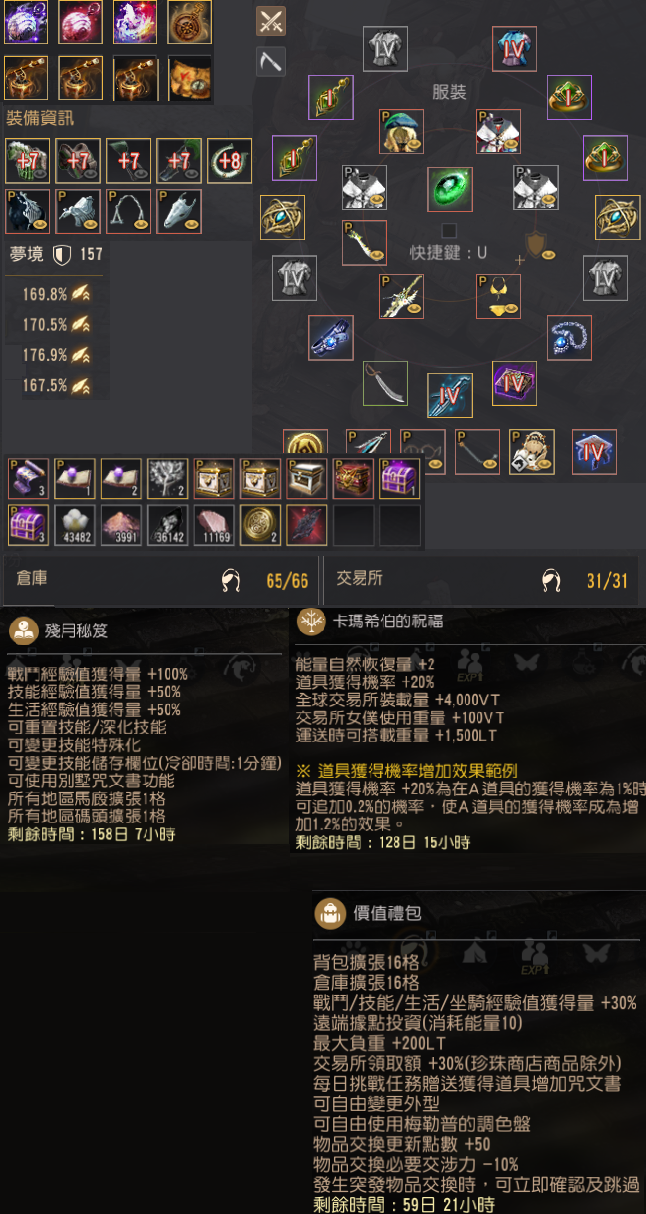Select the sickle life gear icon
This screenshot has width=646, height=1214.
271,62
